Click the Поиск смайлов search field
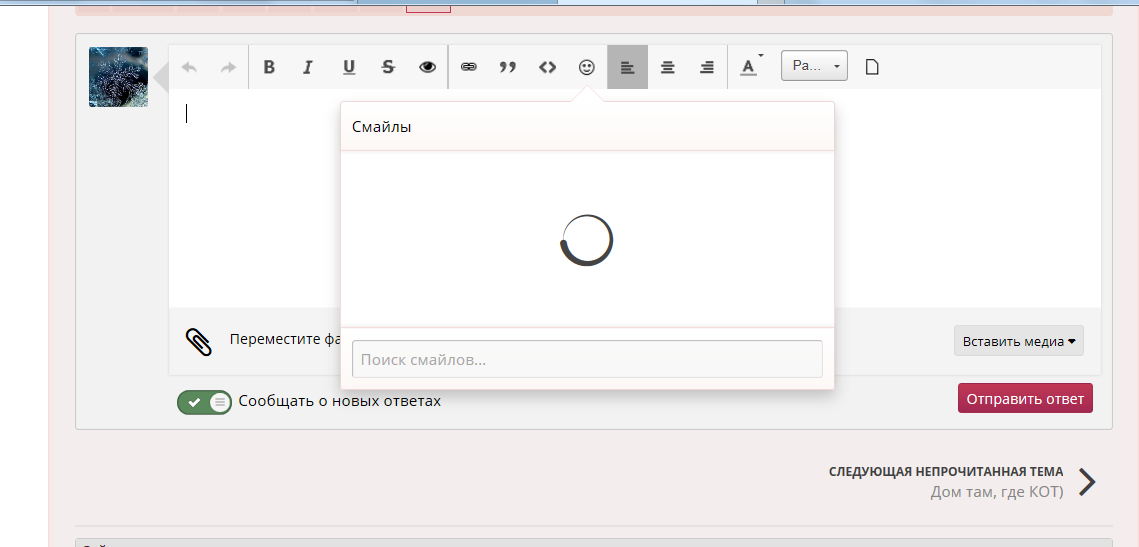 click(x=587, y=359)
